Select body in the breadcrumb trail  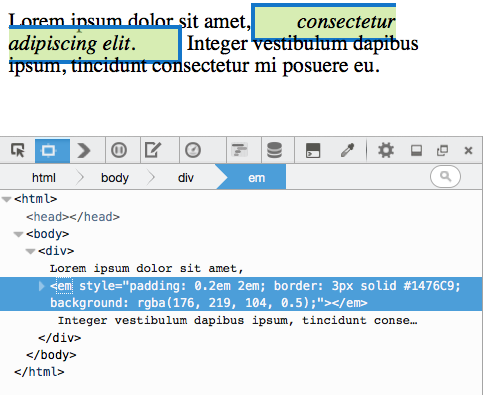[x=115, y=178]
